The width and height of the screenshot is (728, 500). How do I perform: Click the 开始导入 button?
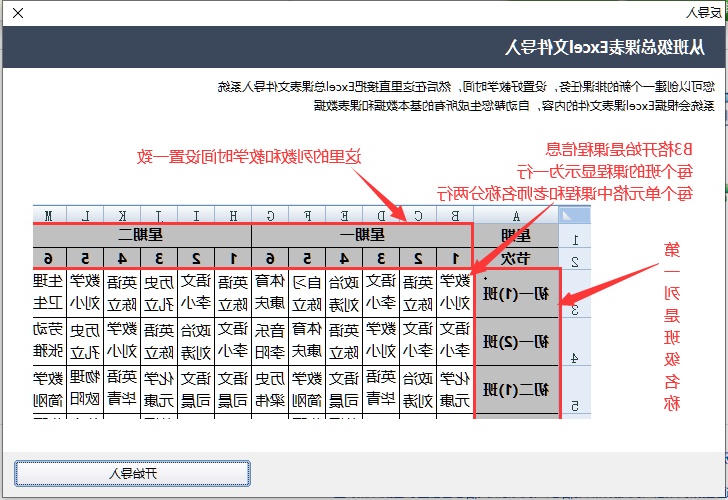pos(132,473)
